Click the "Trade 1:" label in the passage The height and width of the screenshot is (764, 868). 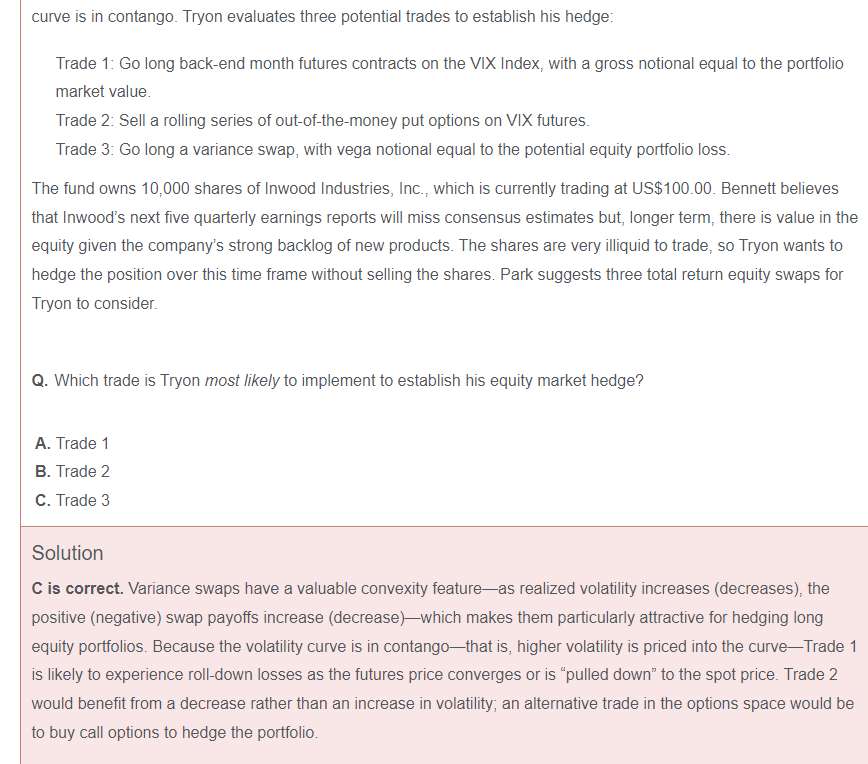point(85,63)
